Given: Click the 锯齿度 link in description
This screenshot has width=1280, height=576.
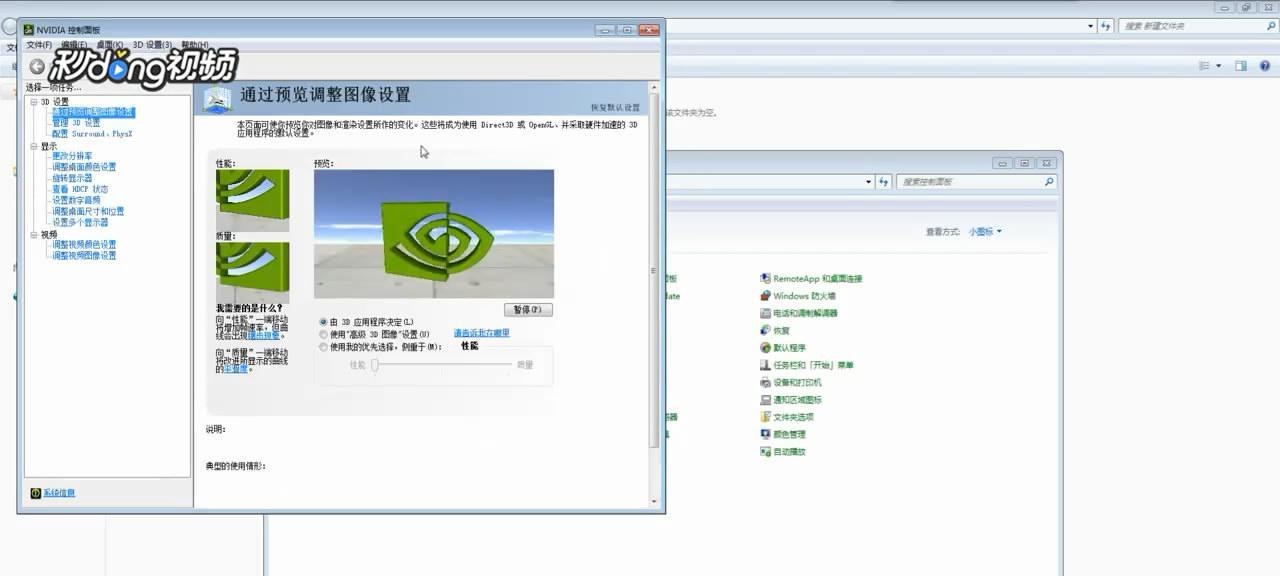Looking at the screenshot, I should coord(235,369).
